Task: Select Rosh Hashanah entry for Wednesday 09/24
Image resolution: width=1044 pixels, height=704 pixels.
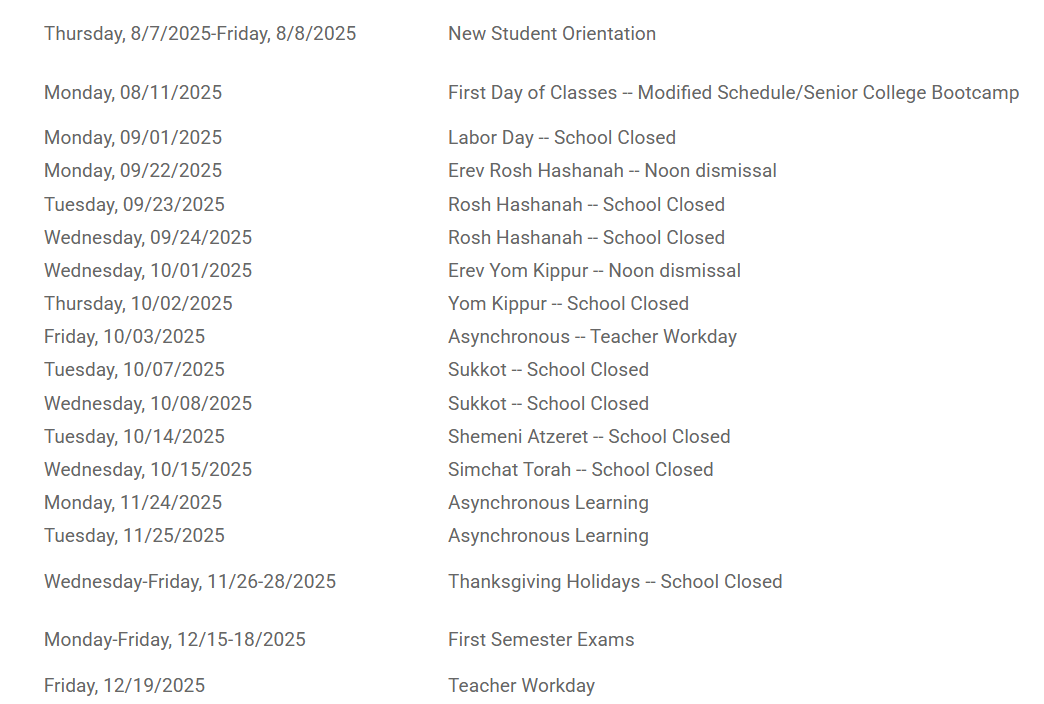Action: click(586, 238)
